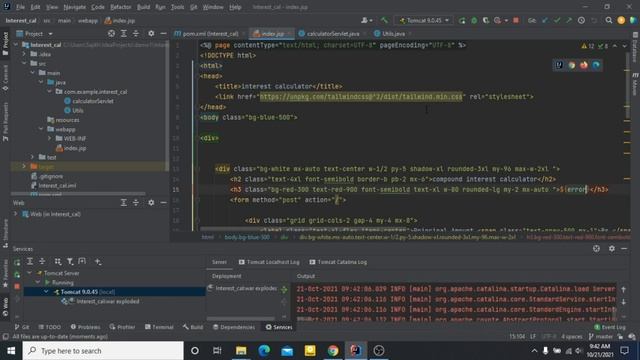Expand the WEB-INF folder
This screenshot has width=640, height=360.
(x=50, y=138)
